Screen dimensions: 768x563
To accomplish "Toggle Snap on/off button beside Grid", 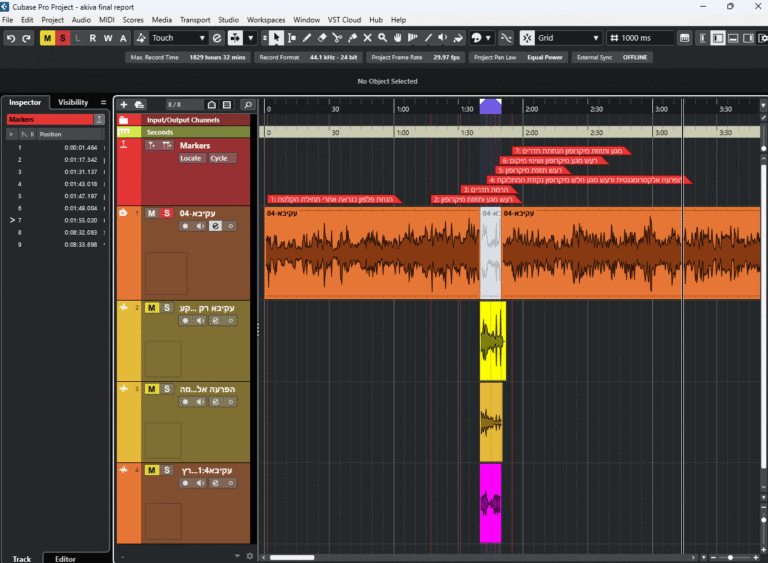I will click(527, 38).
